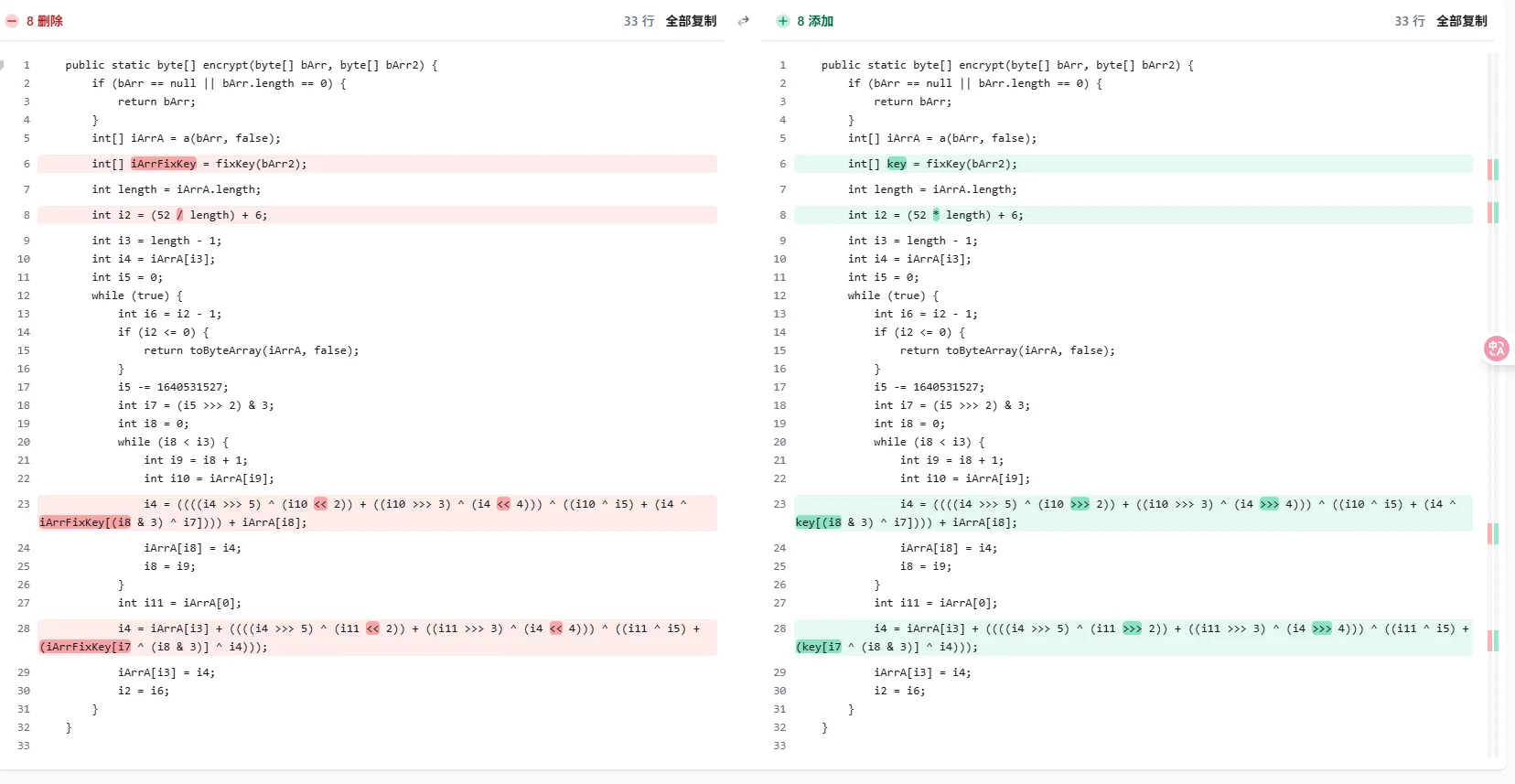Jump to line 6 change marker in minimap

pos(1492,169)
